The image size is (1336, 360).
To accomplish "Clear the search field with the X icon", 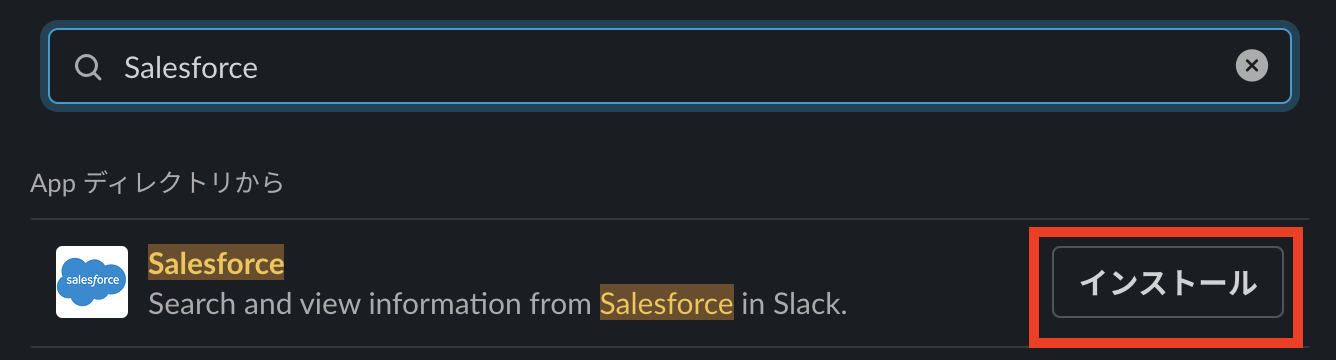I will point(1251,66).
